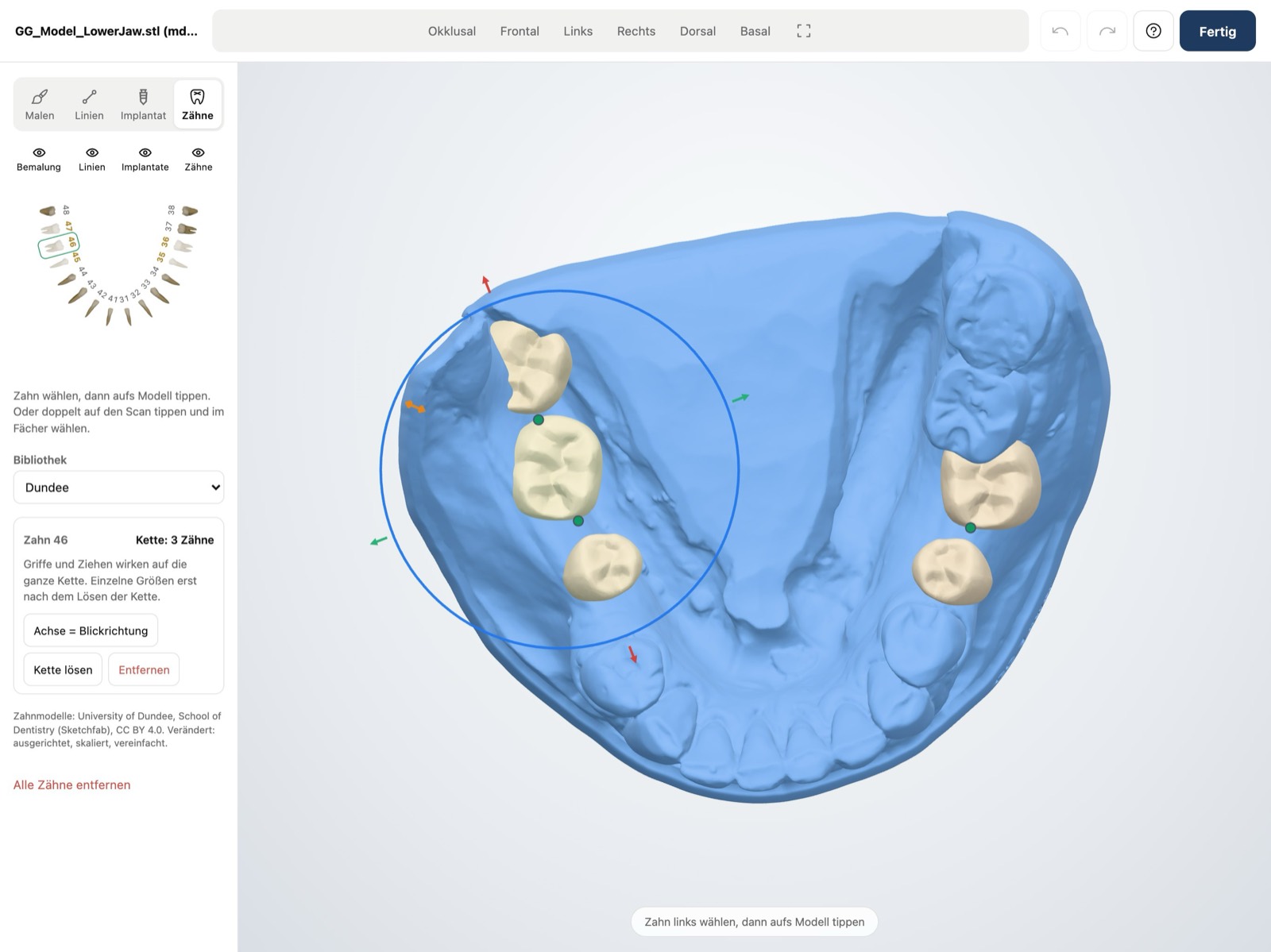This screenshot has width=1271, height=952.
Task: Select the Implantat tool
Action: 143,104
